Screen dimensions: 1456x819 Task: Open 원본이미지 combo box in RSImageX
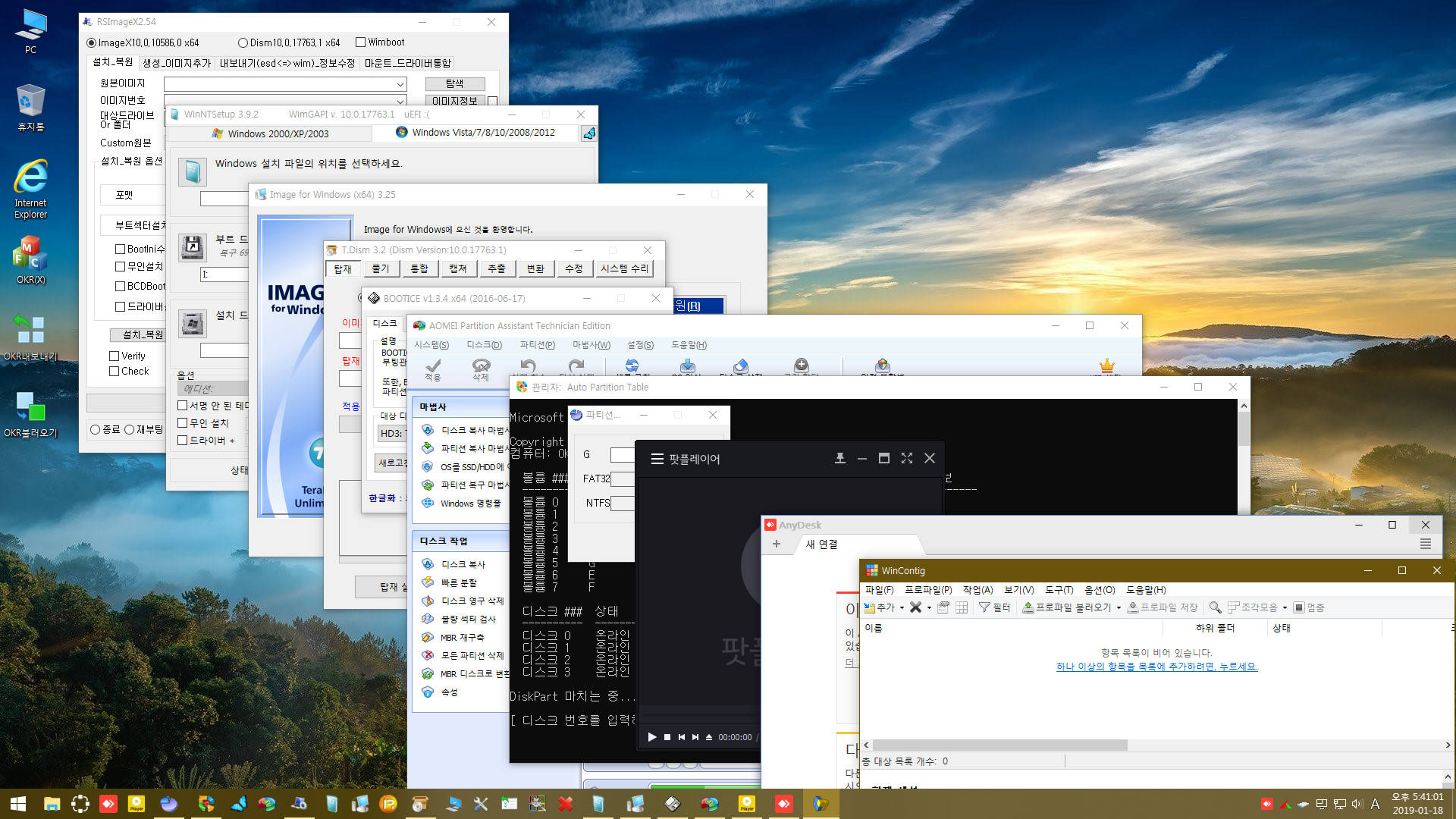285,83
